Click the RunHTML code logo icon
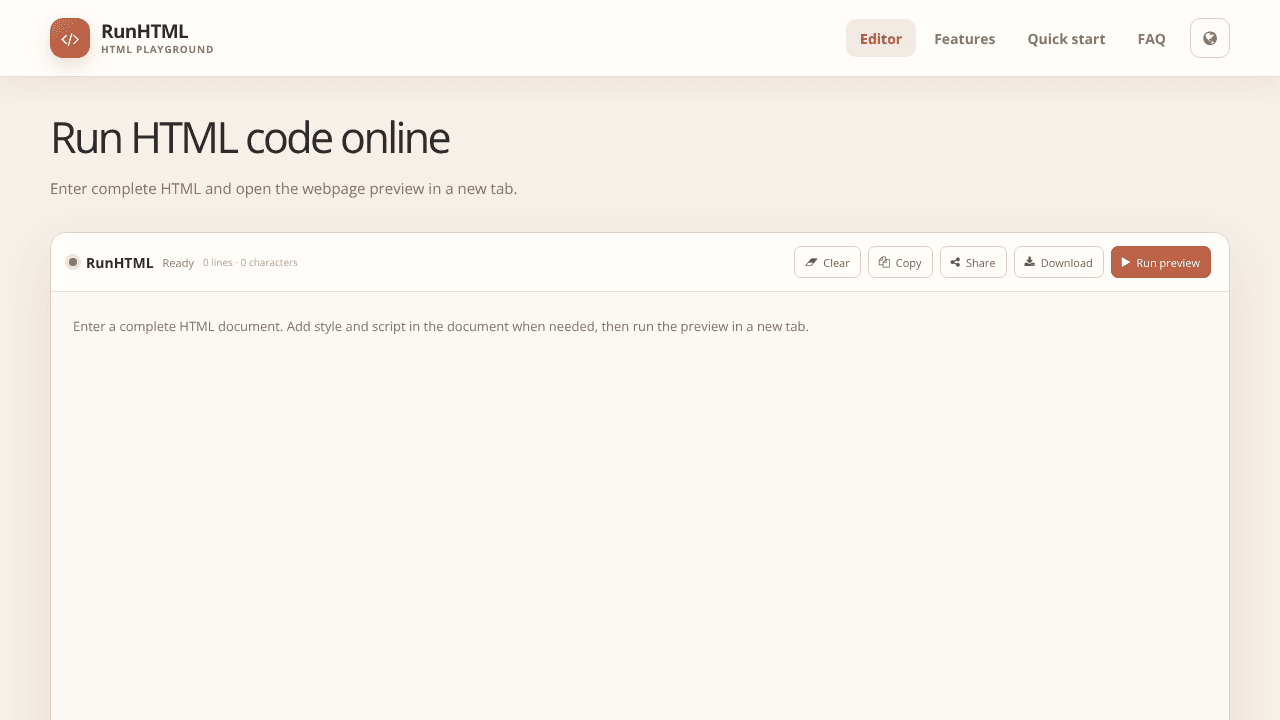 pos(70,38)
